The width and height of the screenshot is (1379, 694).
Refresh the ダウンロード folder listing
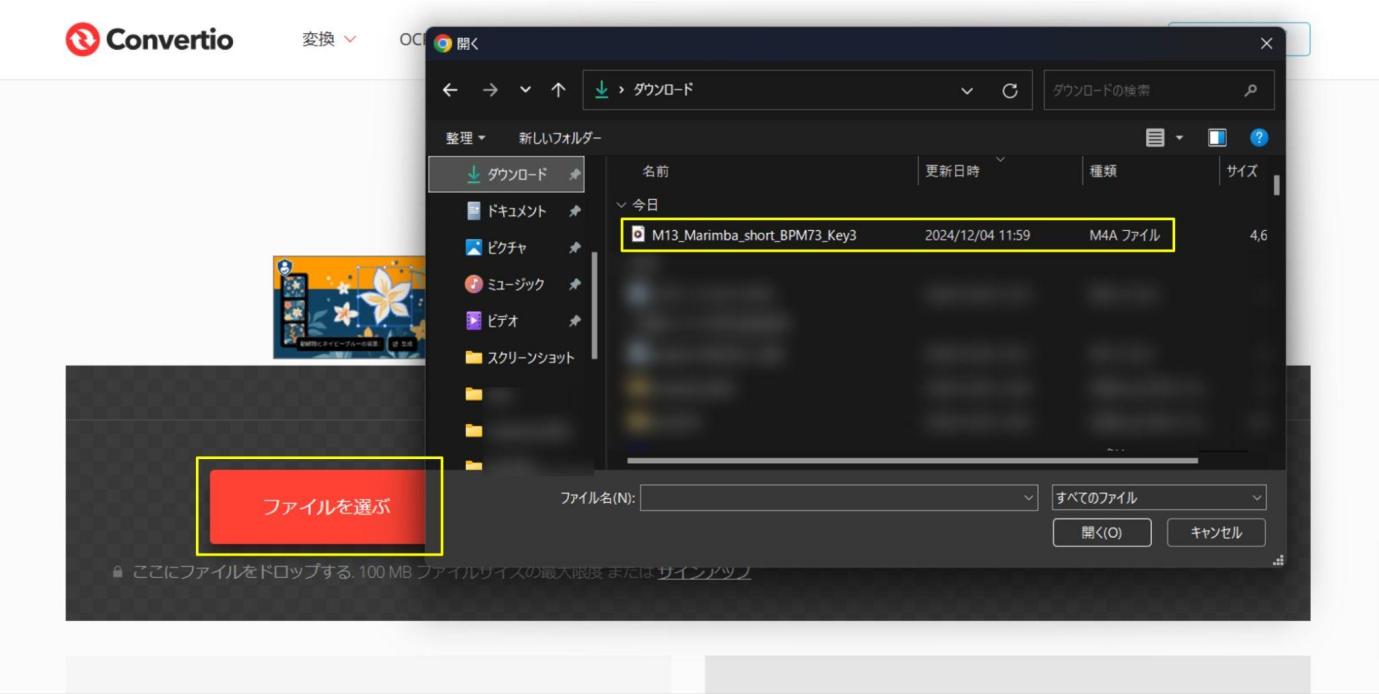coord(1010,91)
